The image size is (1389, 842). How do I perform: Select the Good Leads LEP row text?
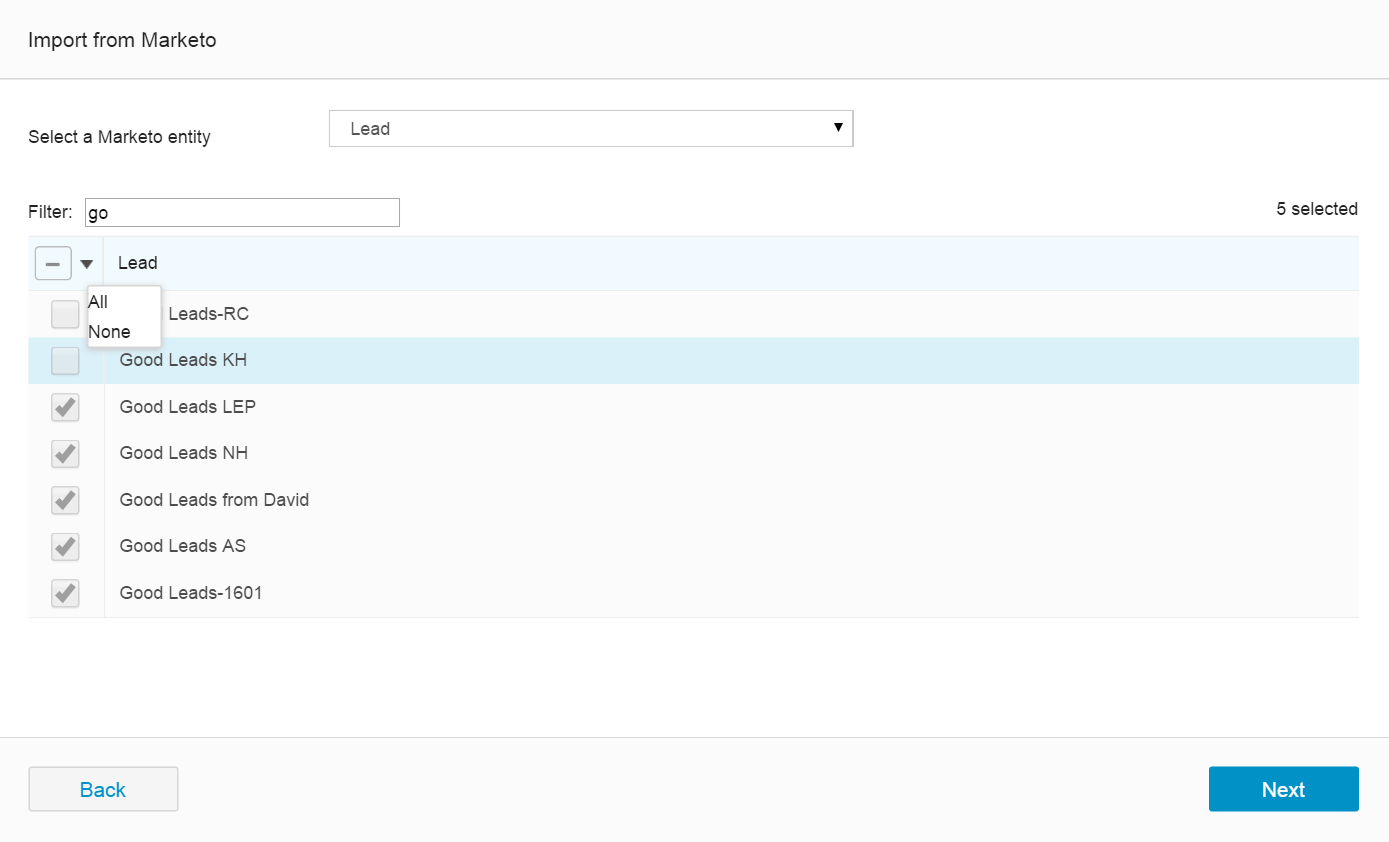pyautogui.click(x=188, y=407)
